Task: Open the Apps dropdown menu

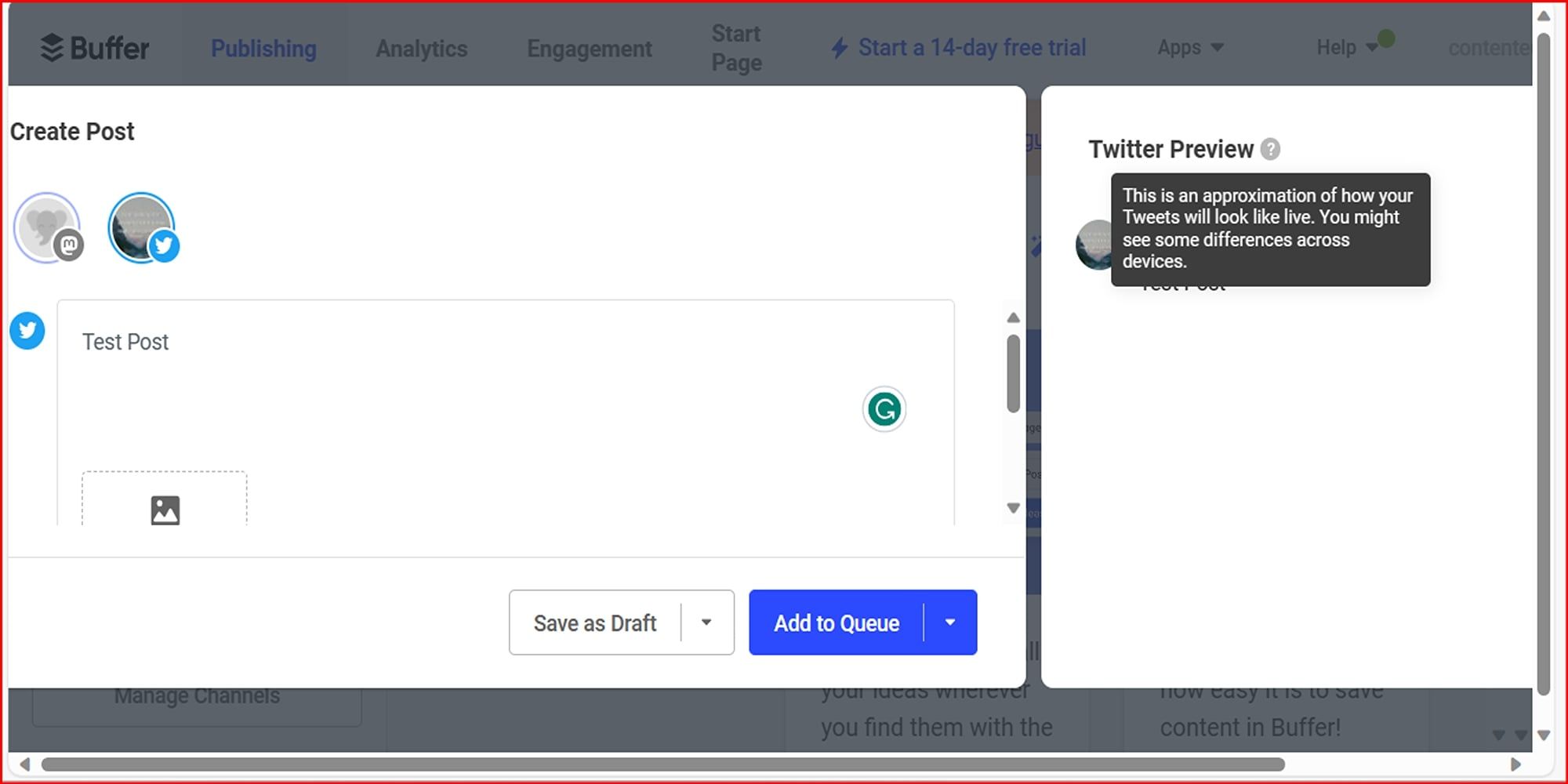Action: click(x=1189, y=48)
